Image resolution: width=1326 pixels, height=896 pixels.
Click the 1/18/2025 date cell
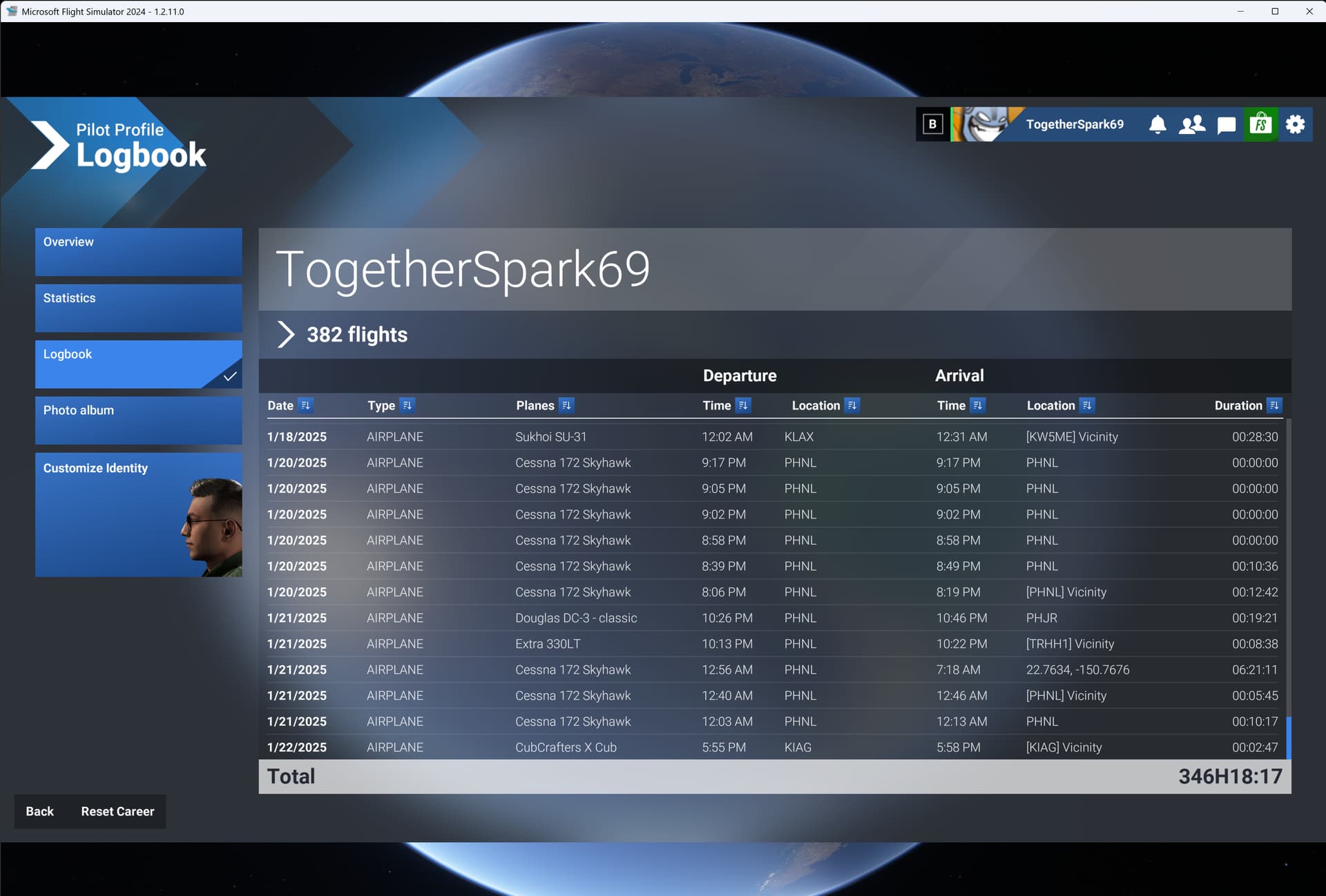tap(297, 436)
